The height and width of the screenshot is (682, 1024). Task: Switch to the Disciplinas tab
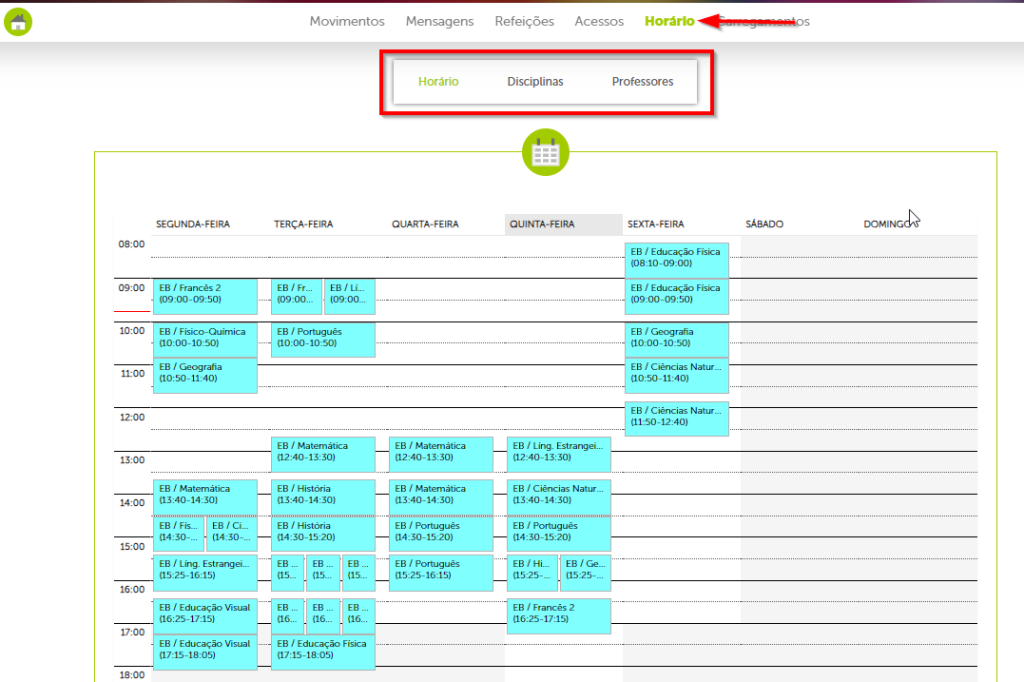pyautogui.click(x=535, y=82)
